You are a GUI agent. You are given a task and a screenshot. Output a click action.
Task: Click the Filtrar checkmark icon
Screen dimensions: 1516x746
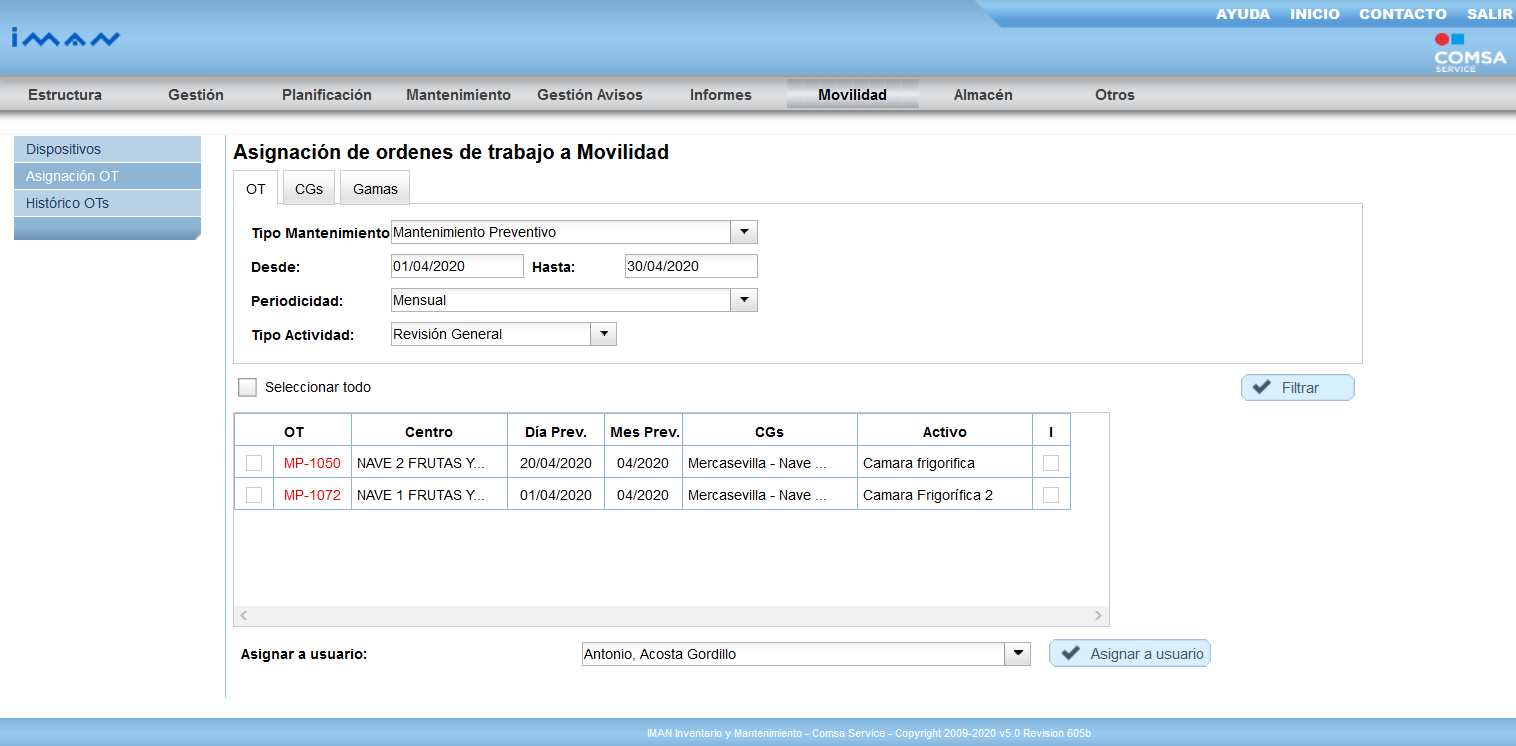[1262, 388]
